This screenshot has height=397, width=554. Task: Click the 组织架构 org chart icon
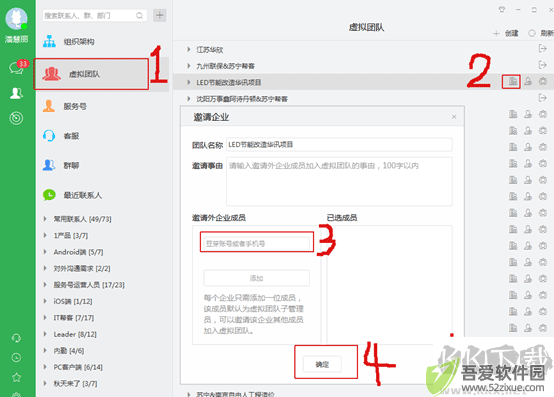pyautogui.click(x=49, y=41)
